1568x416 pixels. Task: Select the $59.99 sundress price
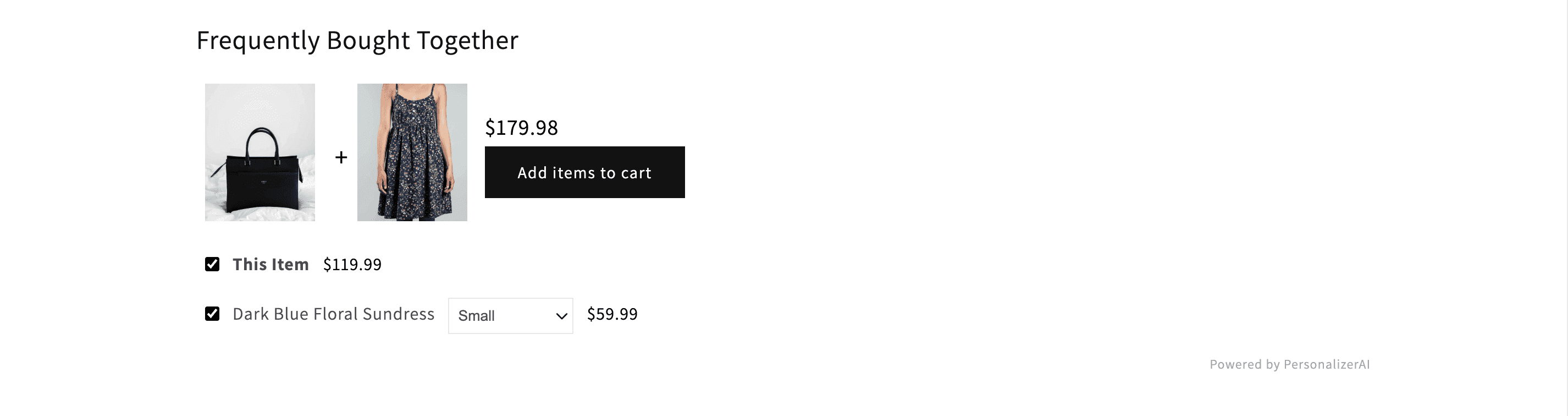click(x=612, y=314)
